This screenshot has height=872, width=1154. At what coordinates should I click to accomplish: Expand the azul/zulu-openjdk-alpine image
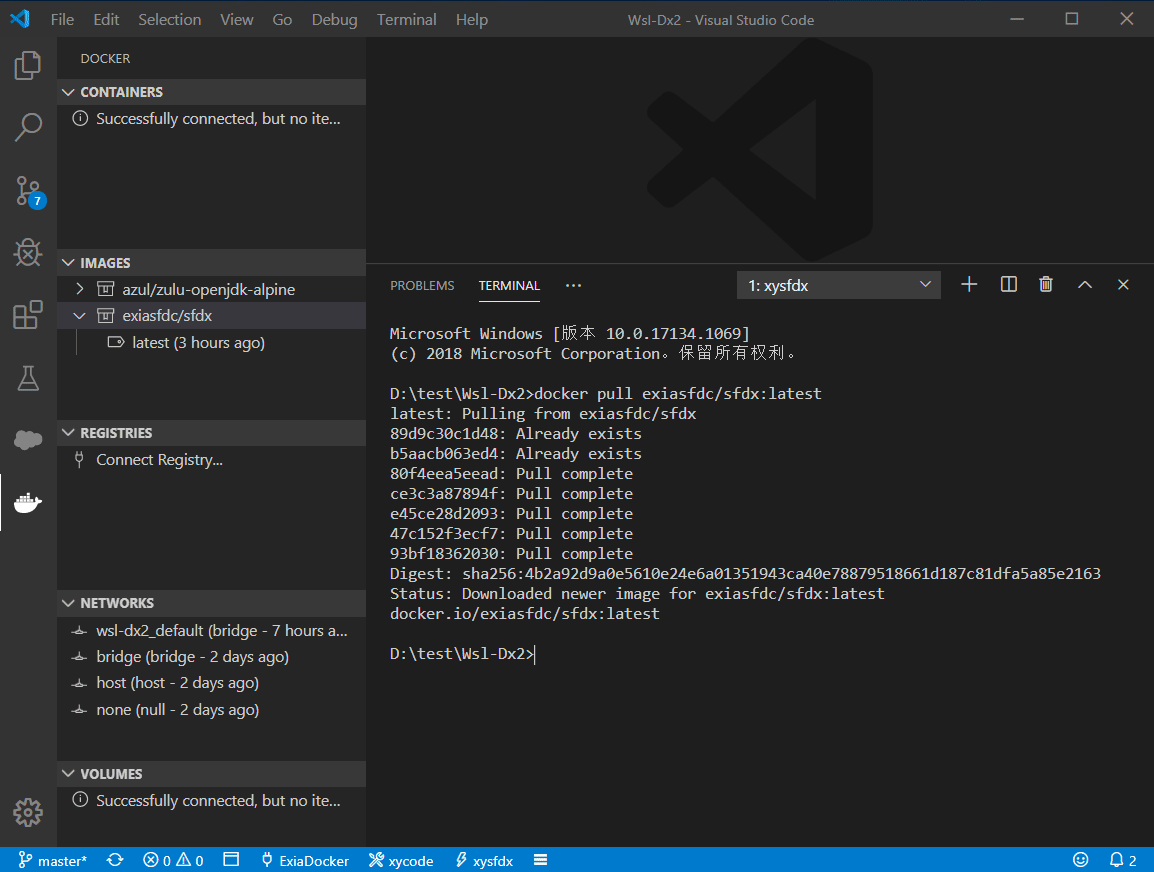point(79,289)
